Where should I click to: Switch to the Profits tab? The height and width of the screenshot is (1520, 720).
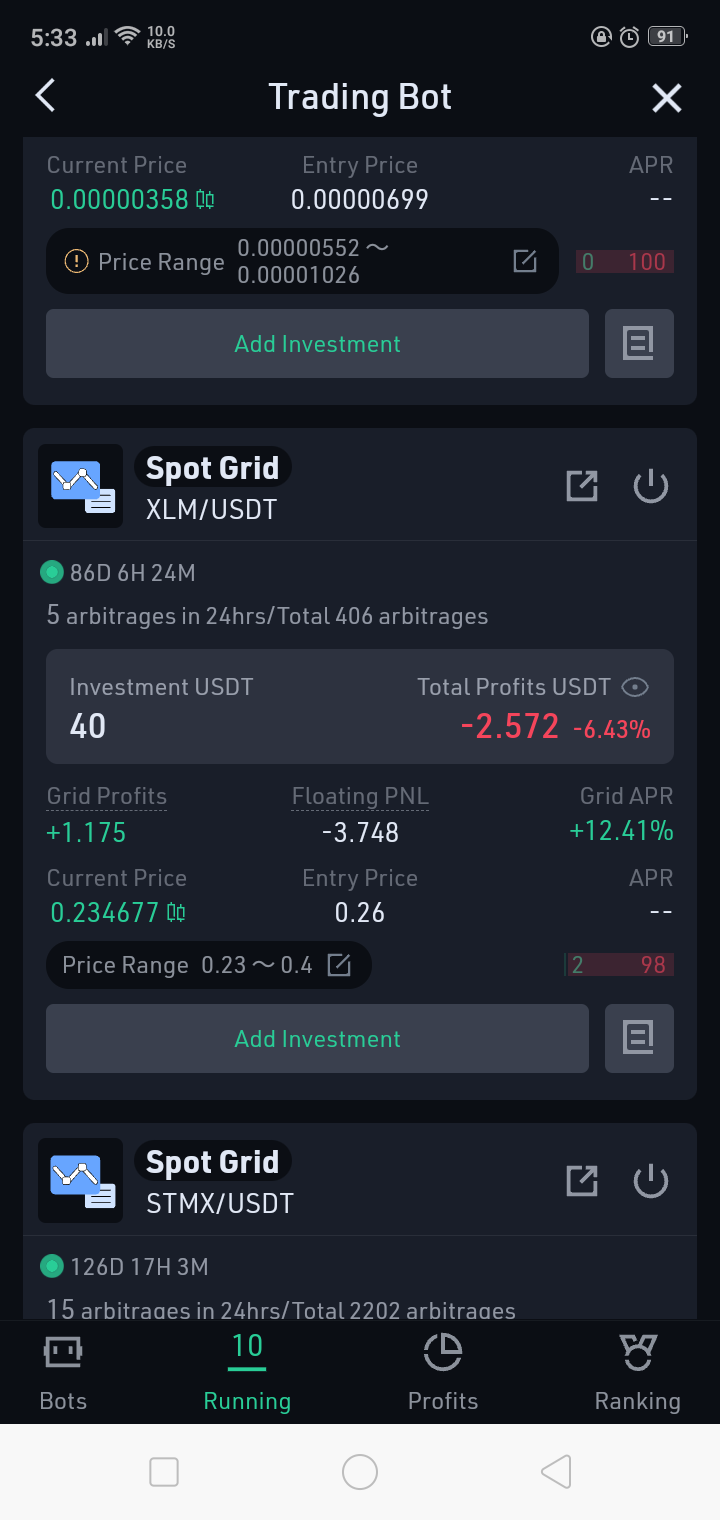443,1374
